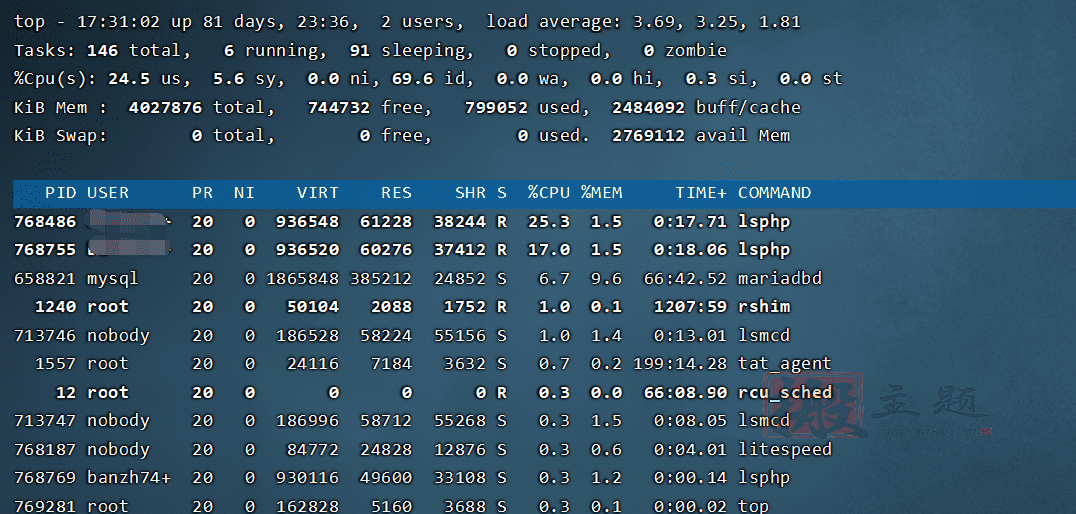
Task: Click the 25.3 CPU value
Action: 549,222
